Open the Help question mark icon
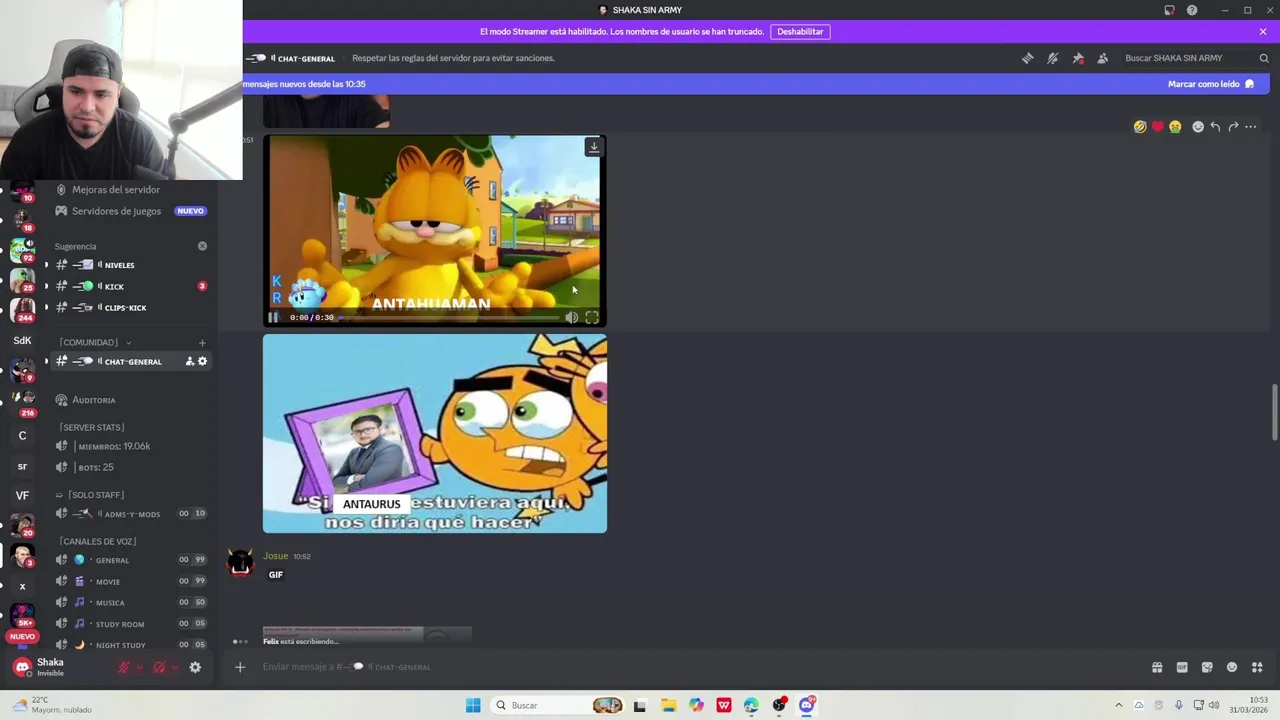Viewport: 1280px width, 720px height. 1192,10
